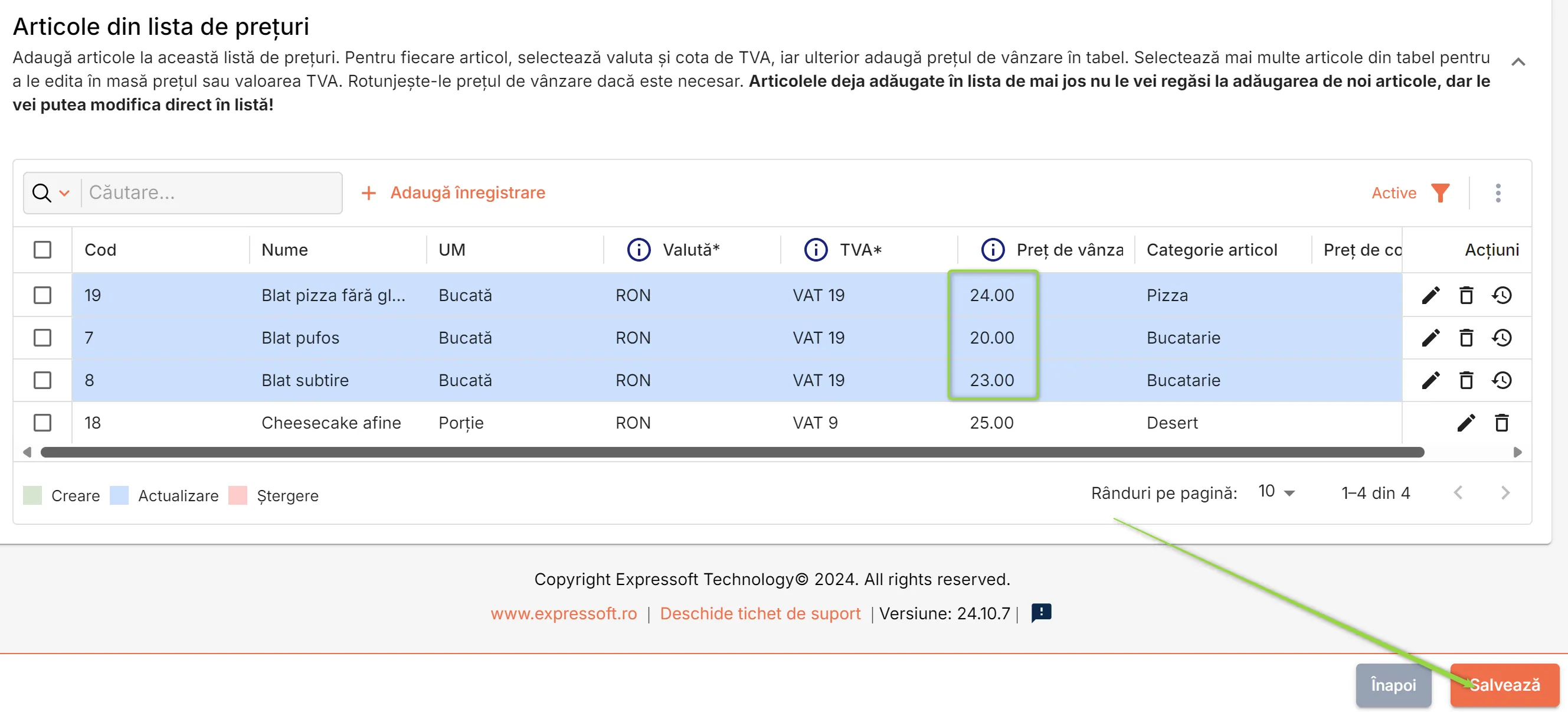Click the Înapoi button
Screen dimensions: 1568x712
[x=1393, y=685]
